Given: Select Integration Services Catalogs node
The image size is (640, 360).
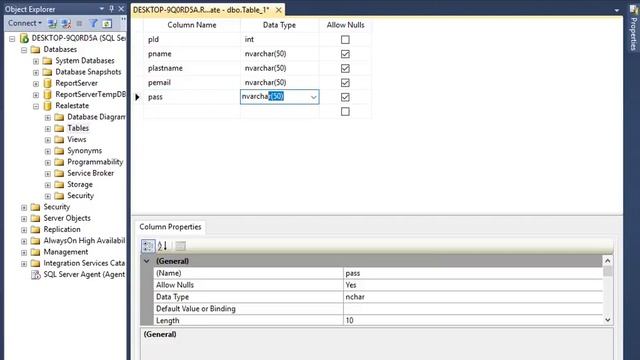Looking at the screenshot, I should 84,263.
